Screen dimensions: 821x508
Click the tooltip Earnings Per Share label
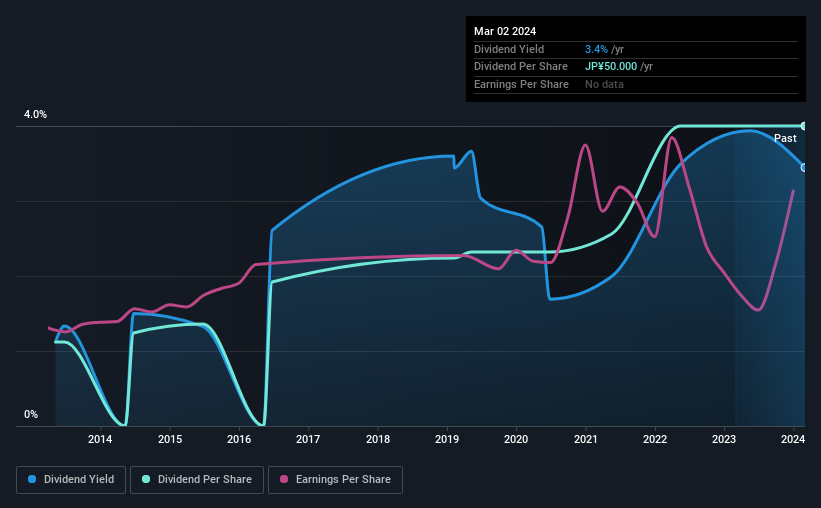pos(521,84)
